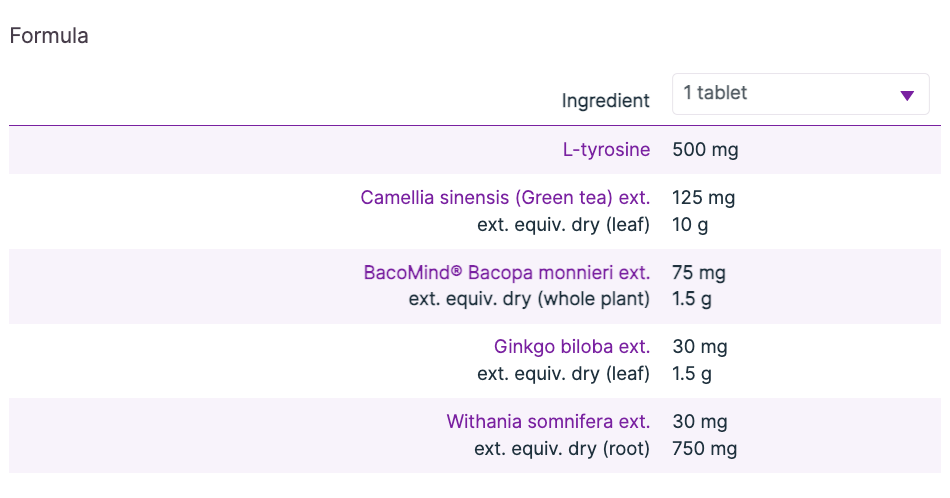The height and width of the screenshot is (498, 950).
Task: Select the 500 mg L-tyrosine amount
Action: (705, 150)
